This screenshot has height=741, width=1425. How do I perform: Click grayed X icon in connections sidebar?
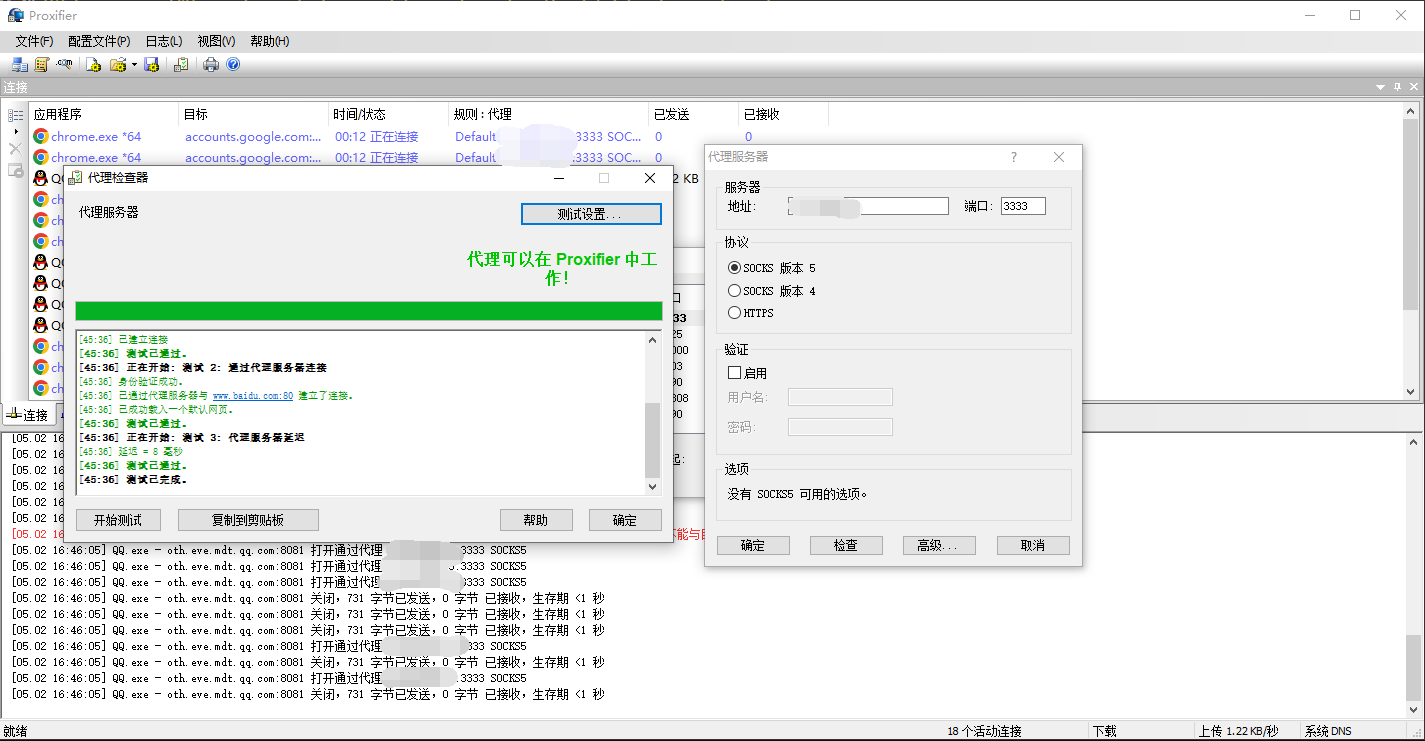pyautogui.click(x=15, y=149)
